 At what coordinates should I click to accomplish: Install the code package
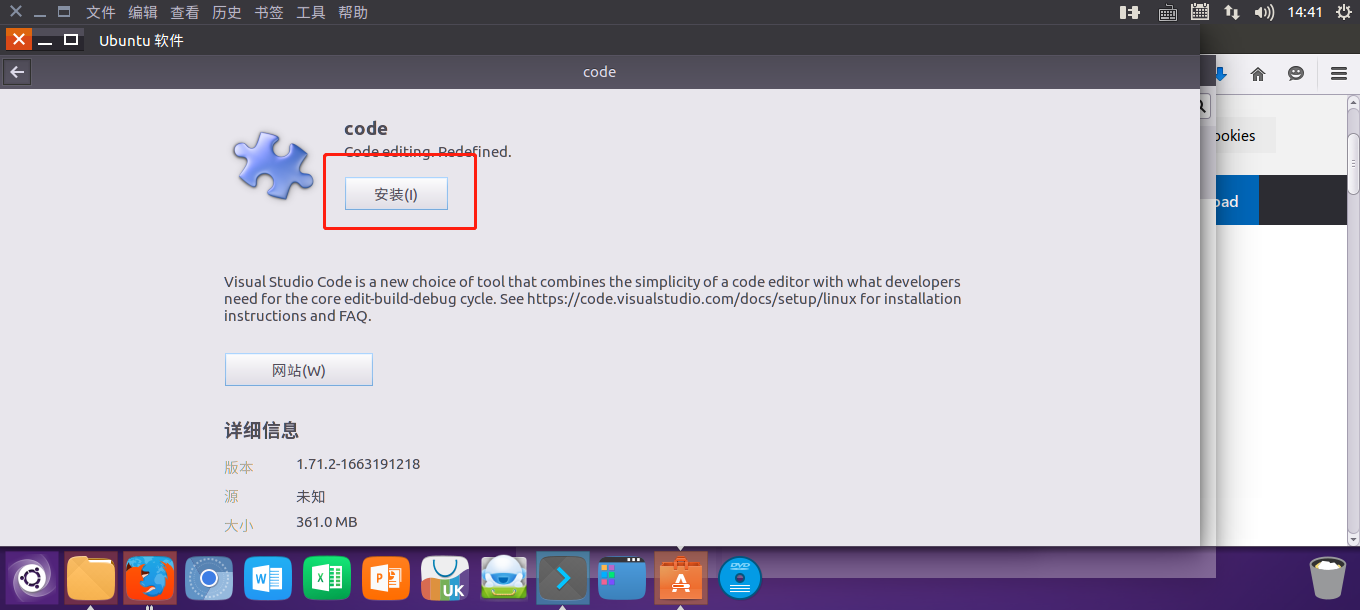[396, 194]
